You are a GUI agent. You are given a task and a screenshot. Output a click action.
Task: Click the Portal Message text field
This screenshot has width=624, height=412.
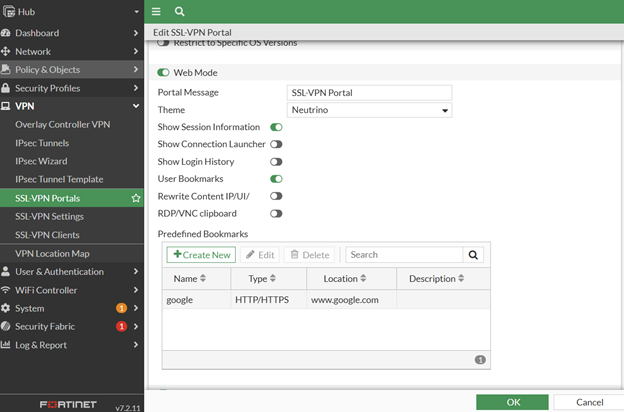369,93
